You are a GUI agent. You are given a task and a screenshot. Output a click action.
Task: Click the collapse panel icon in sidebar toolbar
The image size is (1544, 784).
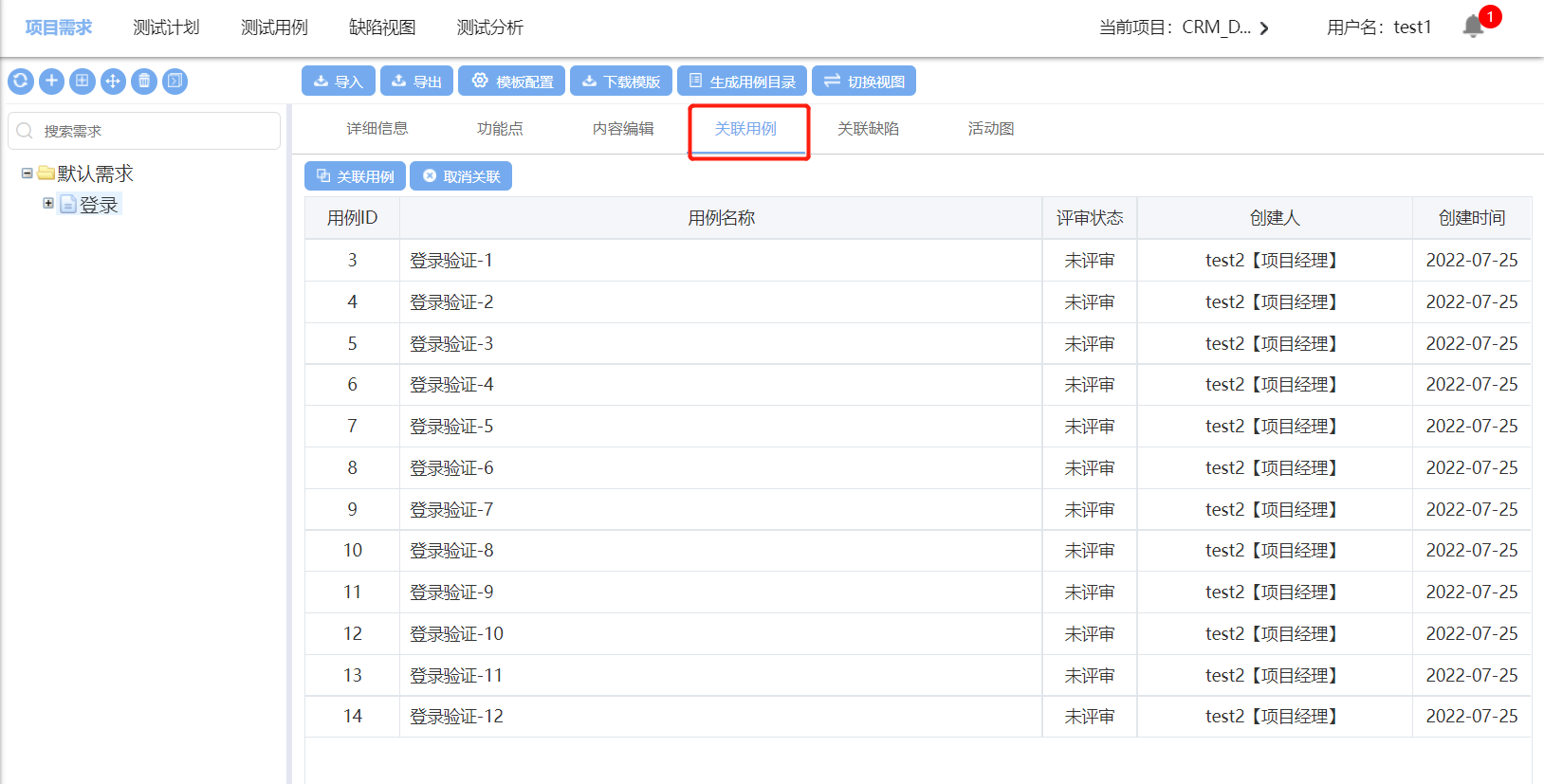[x=175, y=82]
